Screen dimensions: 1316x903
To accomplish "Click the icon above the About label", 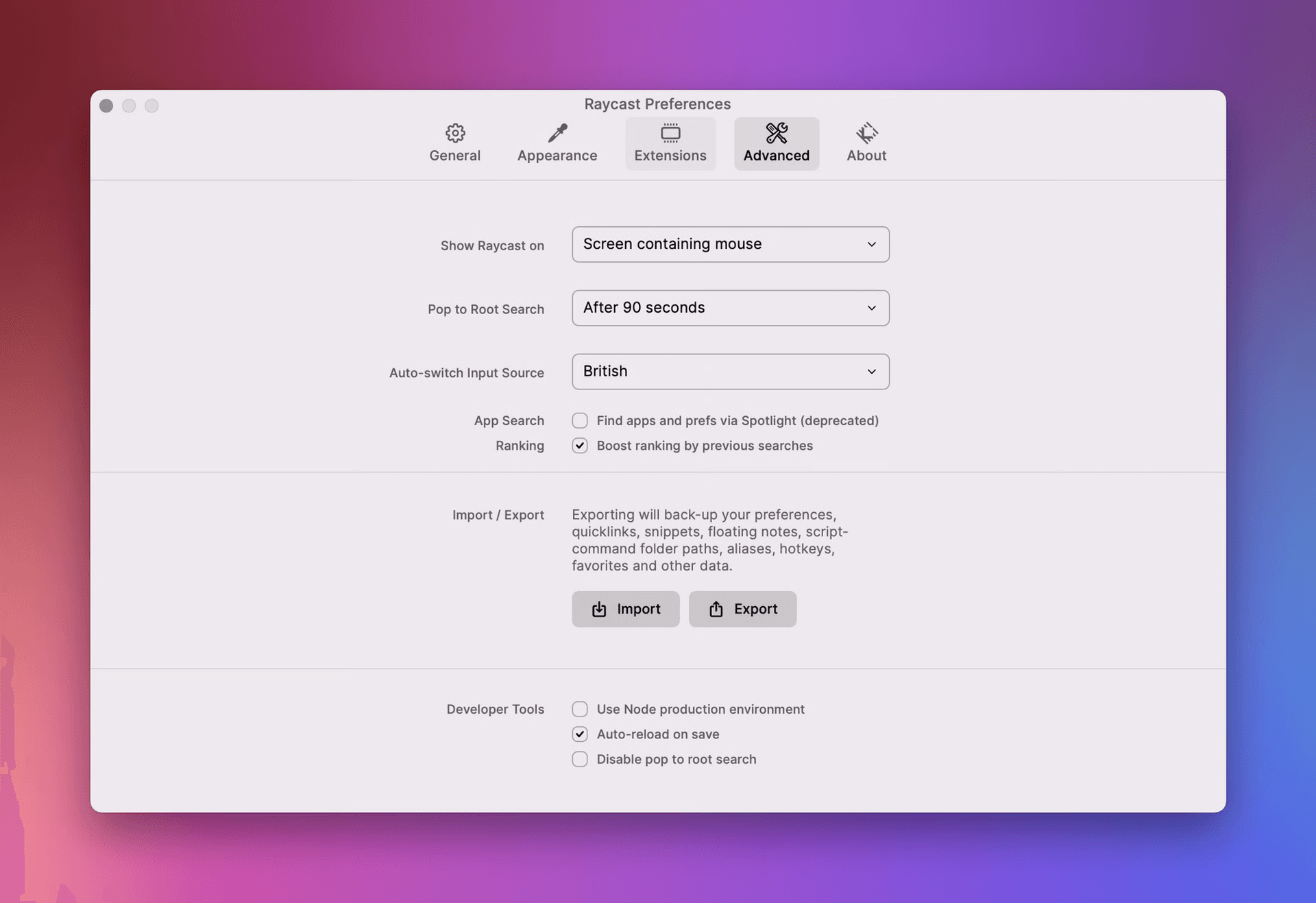I will click(x=866, y=132).
